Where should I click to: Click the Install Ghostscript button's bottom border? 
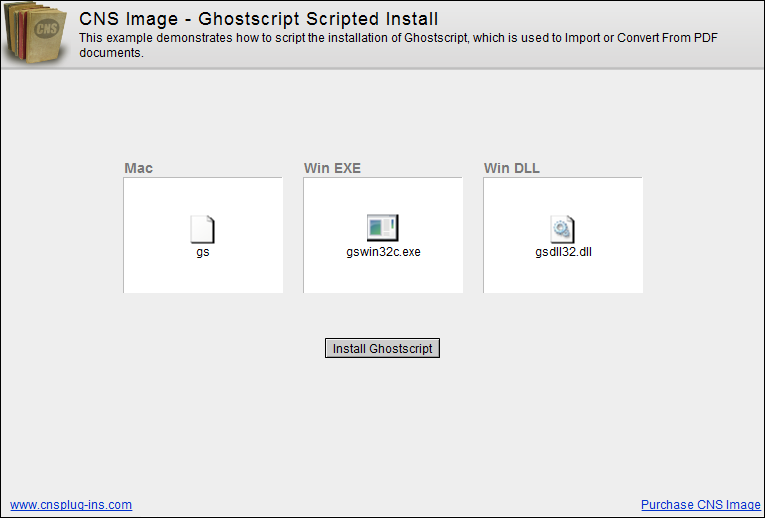pos(382,357)
